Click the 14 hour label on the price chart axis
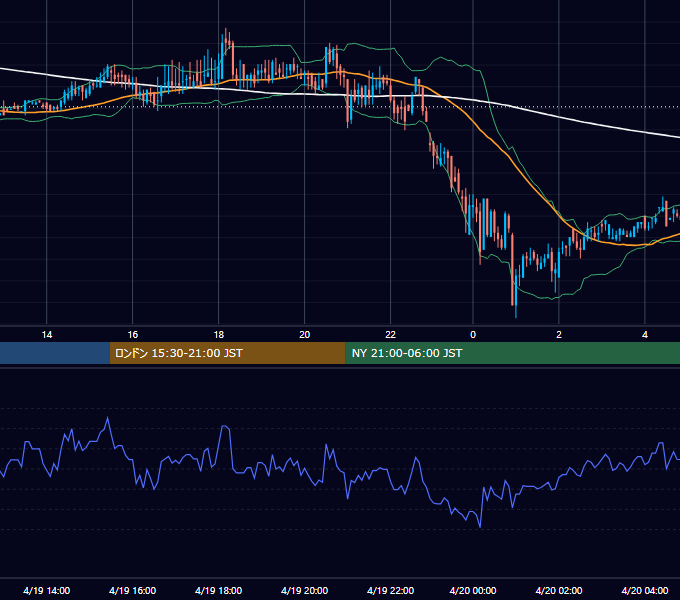This screenshot has width=680, height=600. (47, 335)
